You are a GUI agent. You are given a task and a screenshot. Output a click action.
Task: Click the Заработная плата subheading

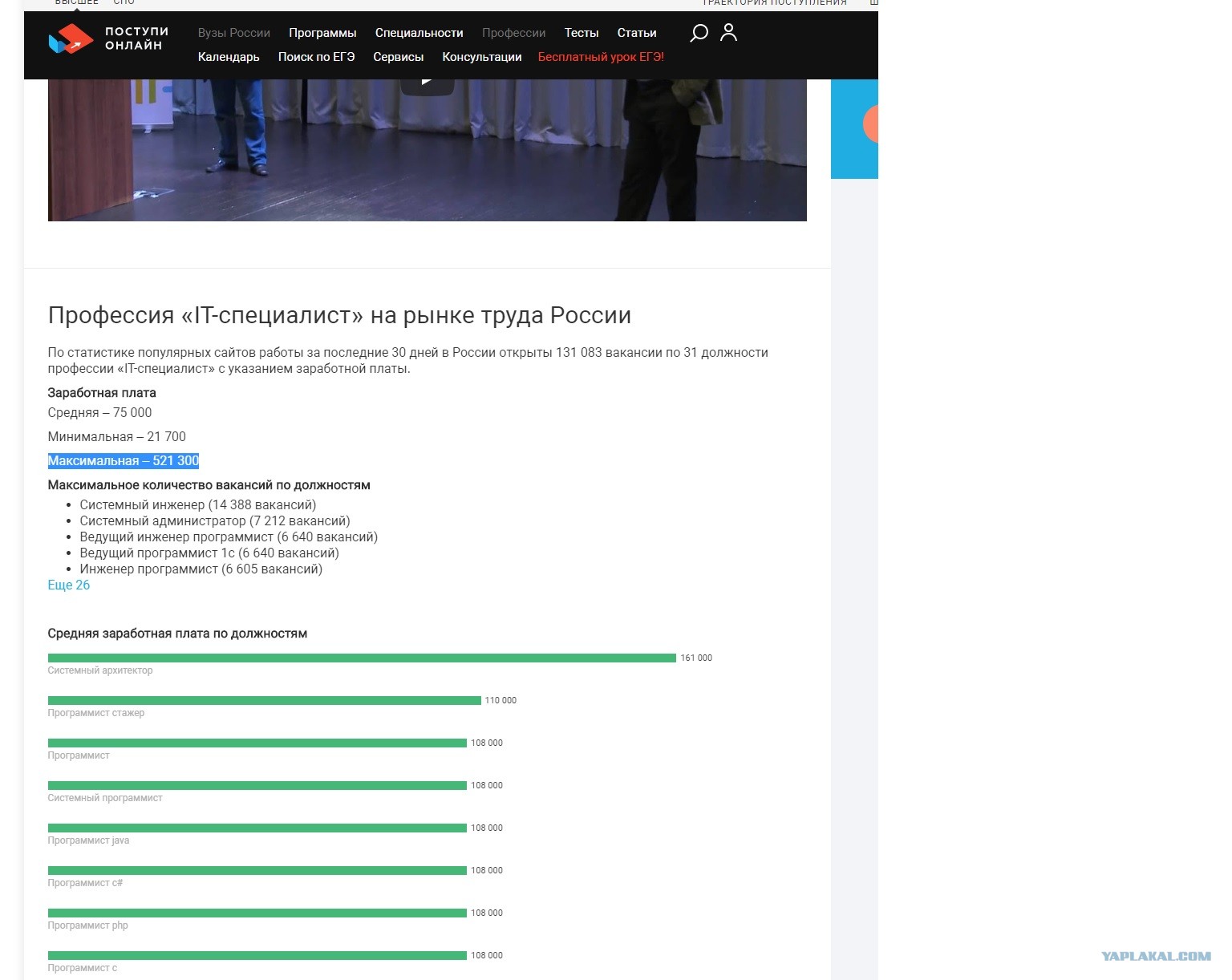pos(102,393)
